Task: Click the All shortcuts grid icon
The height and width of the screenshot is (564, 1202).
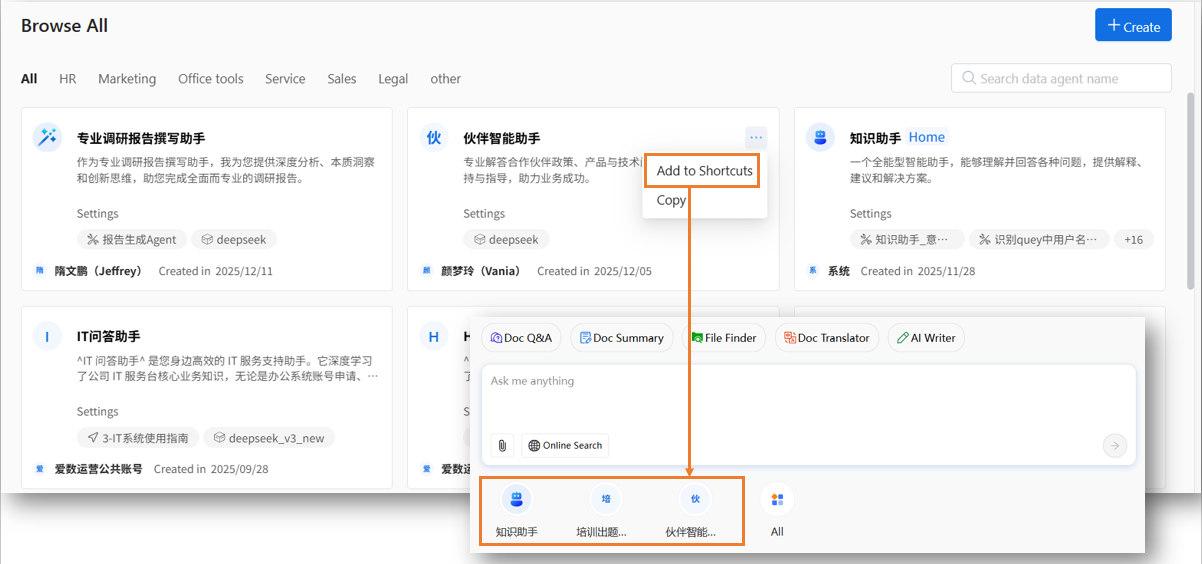Action: (777, 499)
